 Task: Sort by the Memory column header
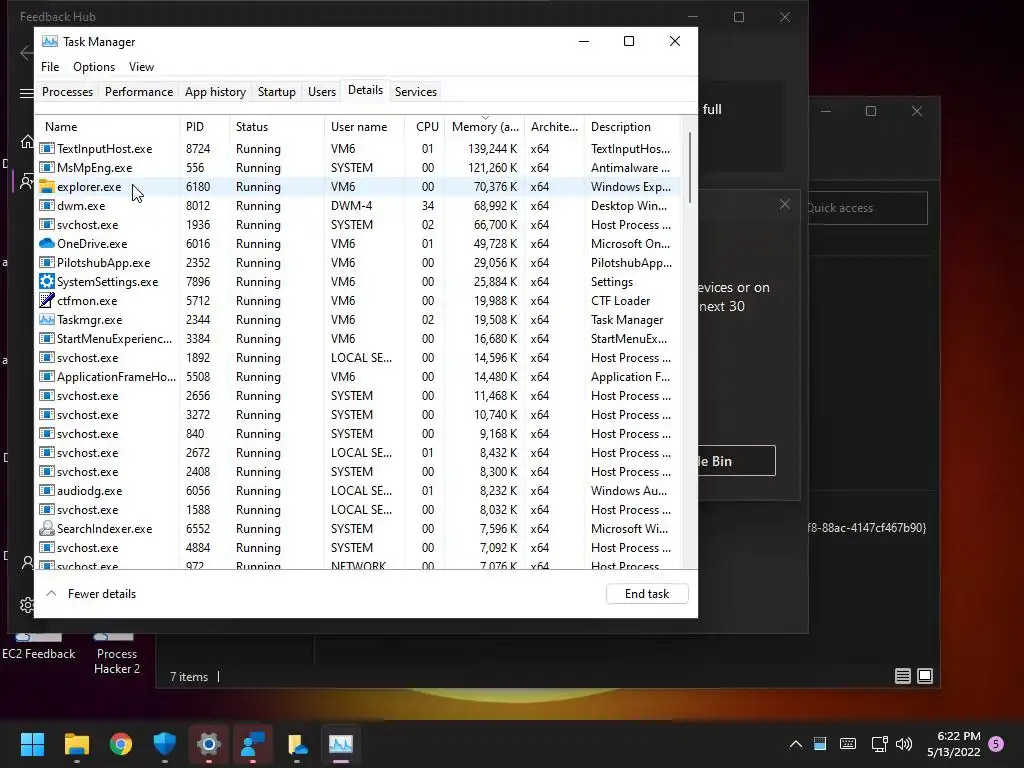[x=485, y=127]
